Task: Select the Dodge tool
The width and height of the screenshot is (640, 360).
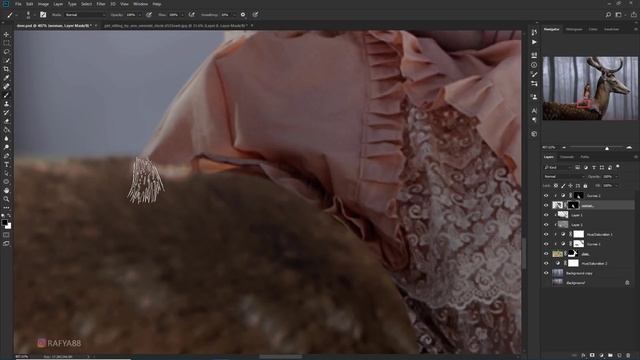Action: pyautogui.click(x=6, y=147)
